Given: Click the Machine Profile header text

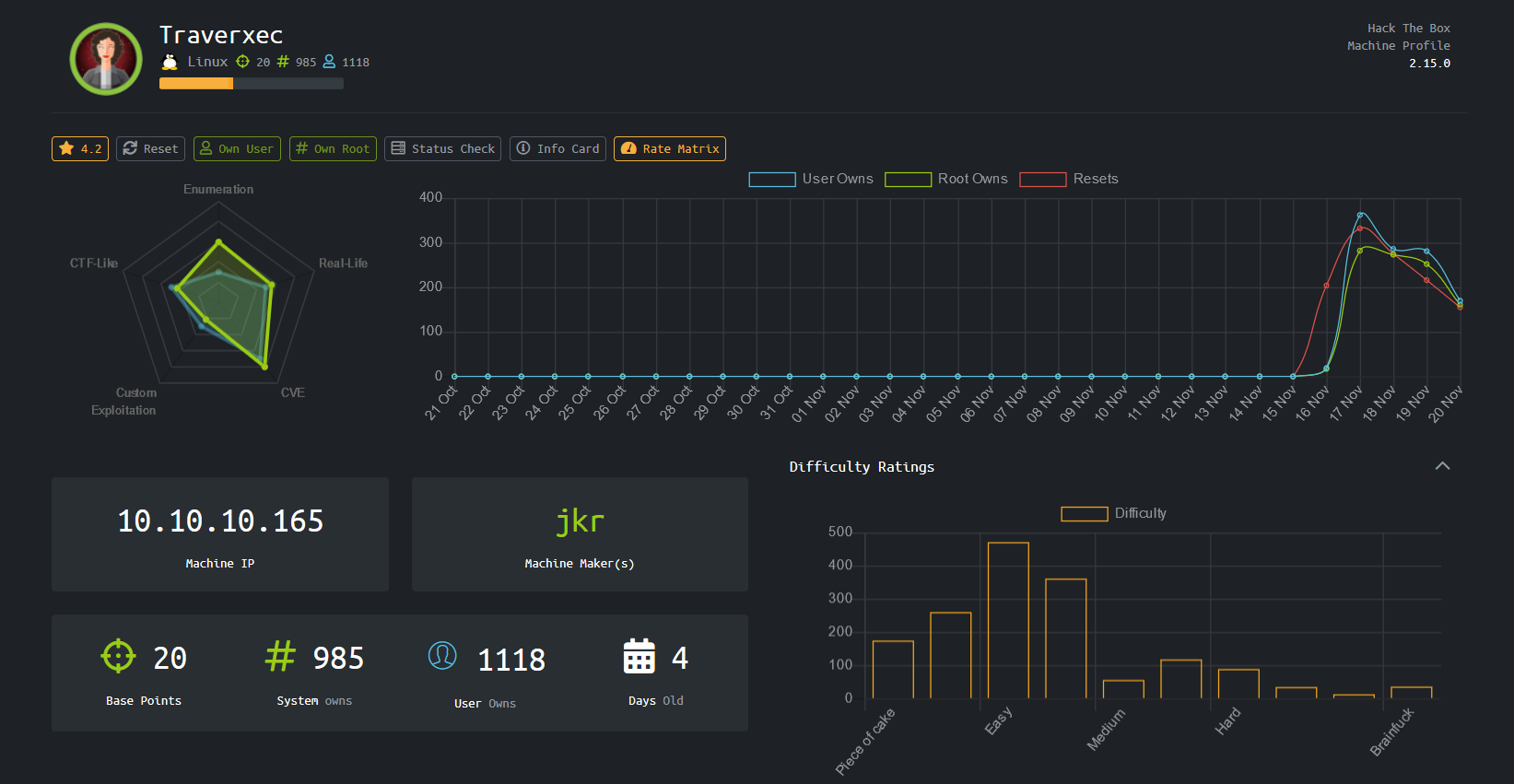Looking at the screenshot, I should coord(1399,46).
